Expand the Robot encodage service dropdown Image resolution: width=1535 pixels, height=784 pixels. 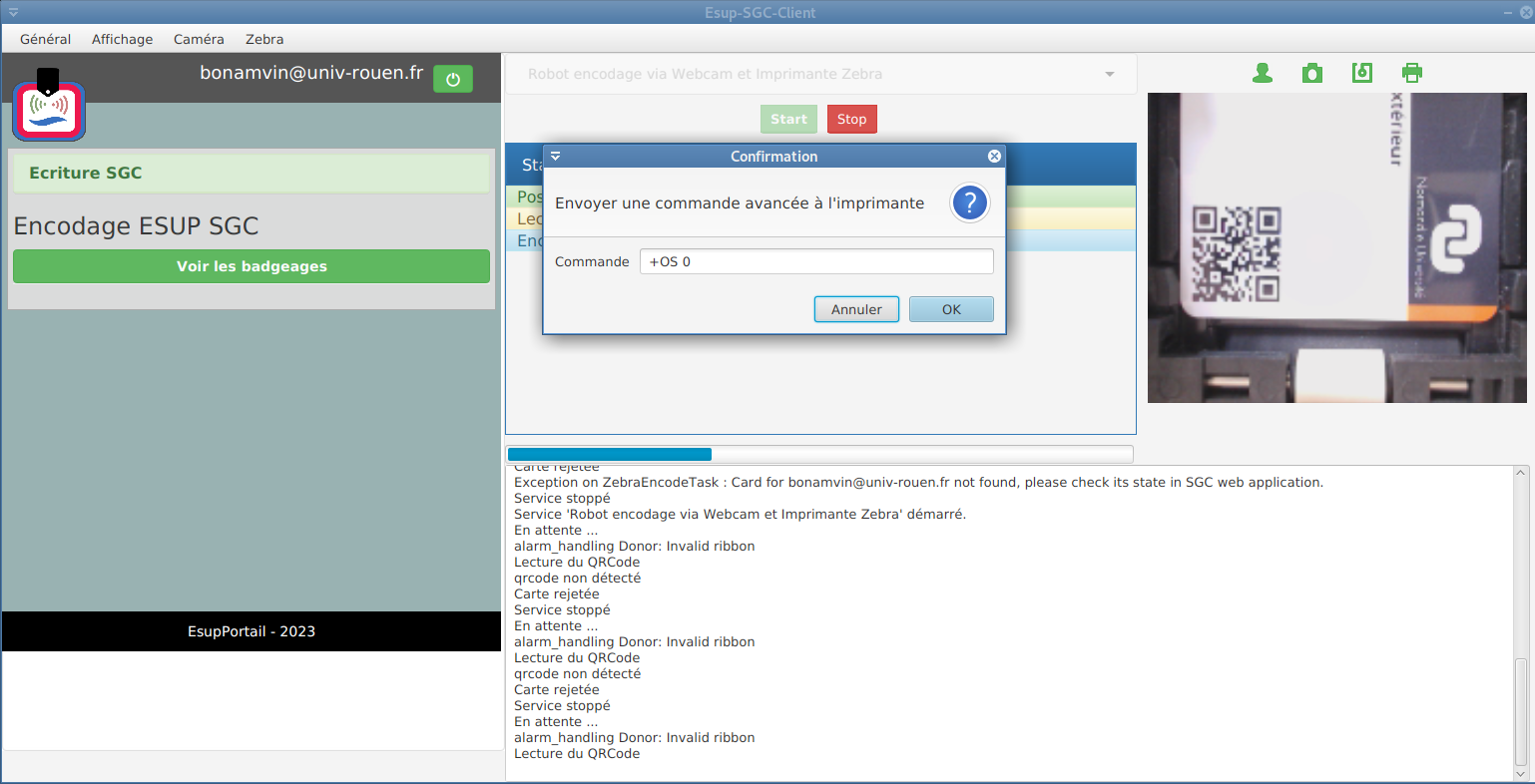(x=1110, y=75)
